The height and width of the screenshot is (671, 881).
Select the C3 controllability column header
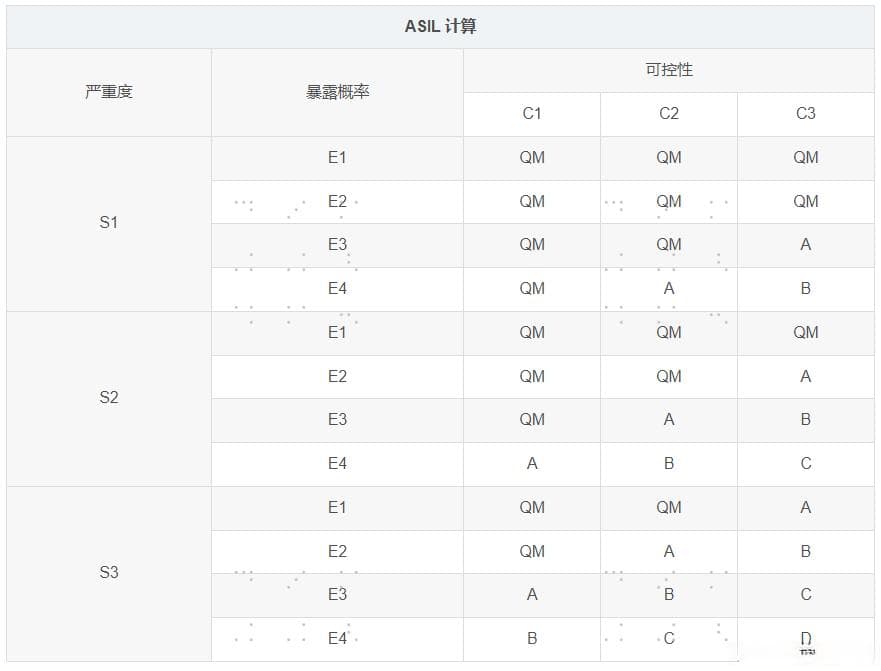805,114
